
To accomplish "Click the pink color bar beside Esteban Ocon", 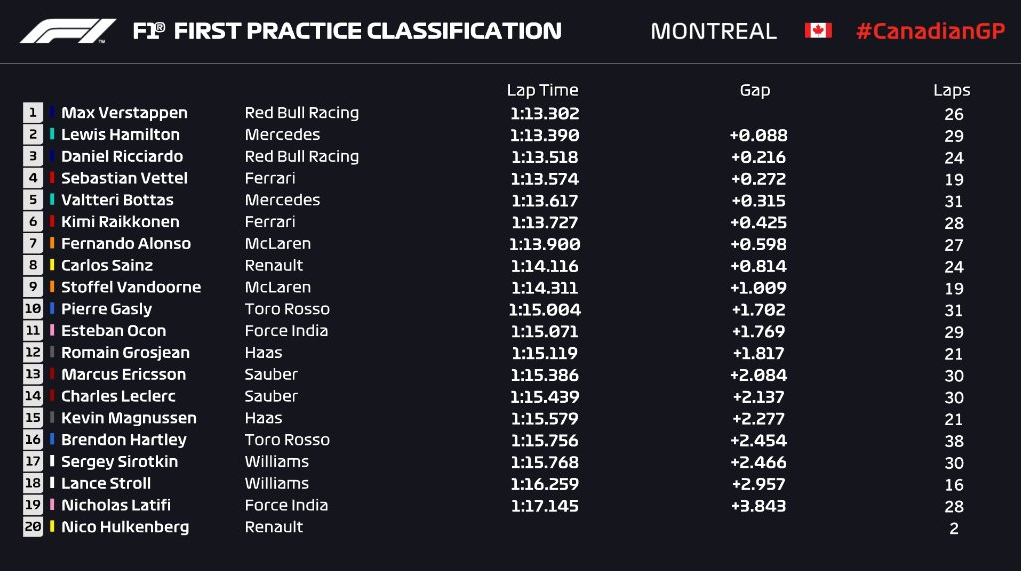I will click(x=52, y=331).
